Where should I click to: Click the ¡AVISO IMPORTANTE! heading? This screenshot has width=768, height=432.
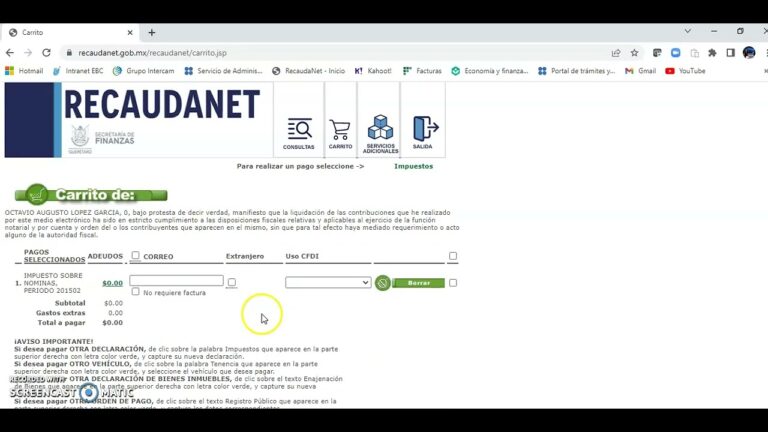(54, 341)
